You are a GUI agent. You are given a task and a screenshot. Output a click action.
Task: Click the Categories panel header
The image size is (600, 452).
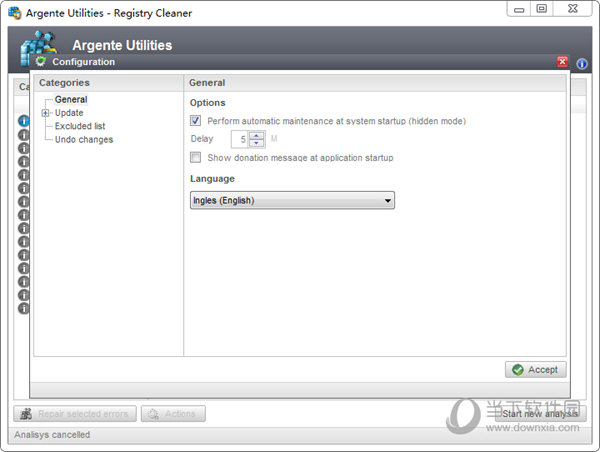tap(108, 83)
